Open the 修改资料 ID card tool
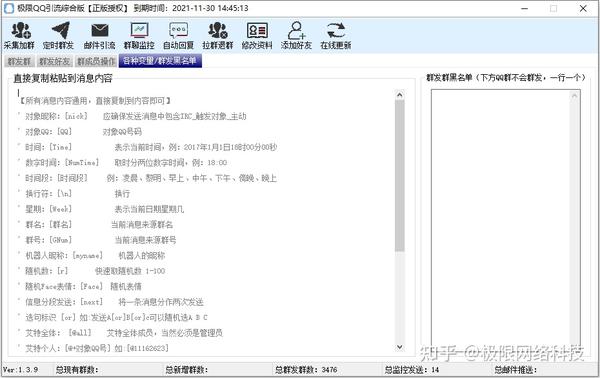600x378 pixels. tap(257, 36)
